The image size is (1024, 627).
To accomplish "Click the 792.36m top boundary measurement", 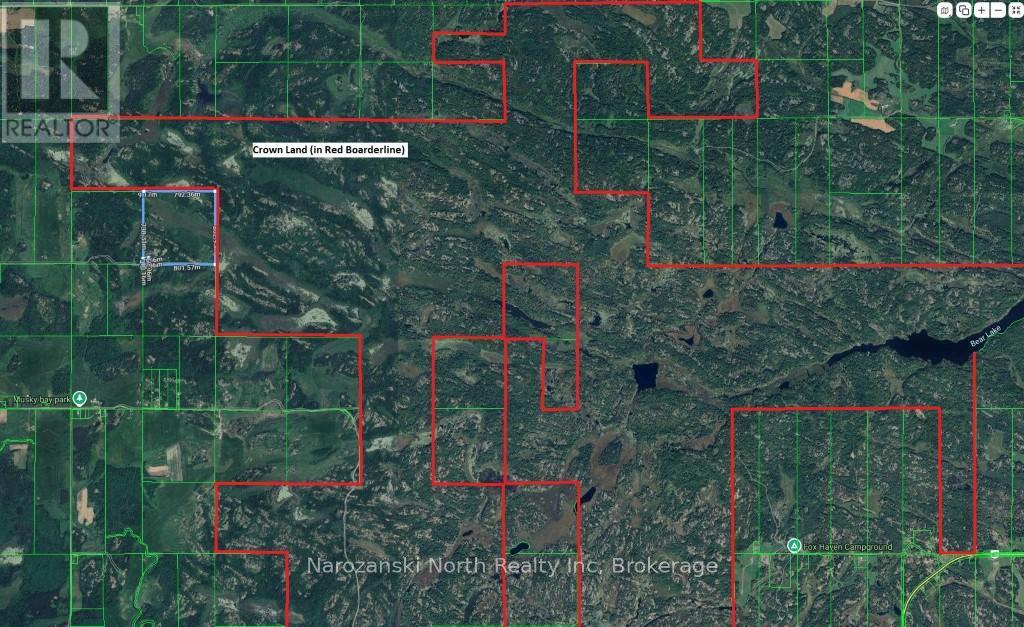I will coord(194,194).
